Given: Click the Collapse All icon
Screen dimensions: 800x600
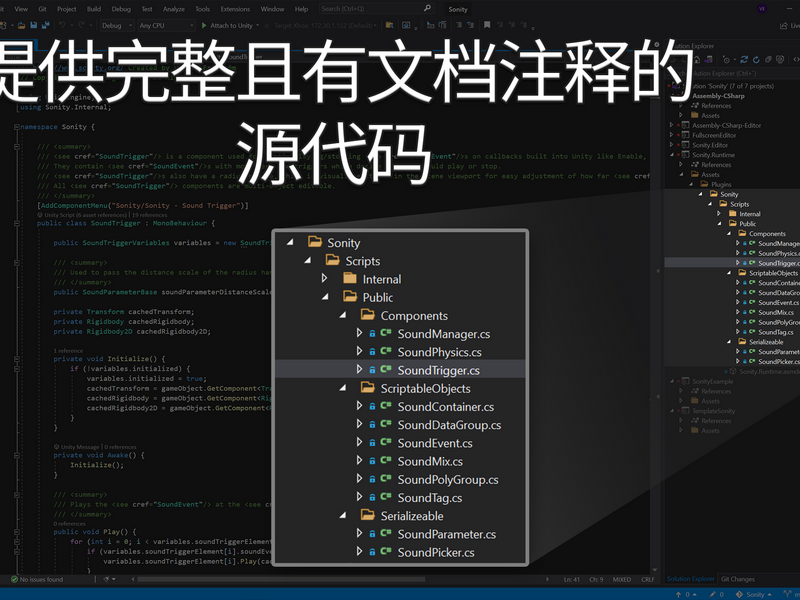Looking at the screenshot, I should pyautogui.click(x=768, y=60).
